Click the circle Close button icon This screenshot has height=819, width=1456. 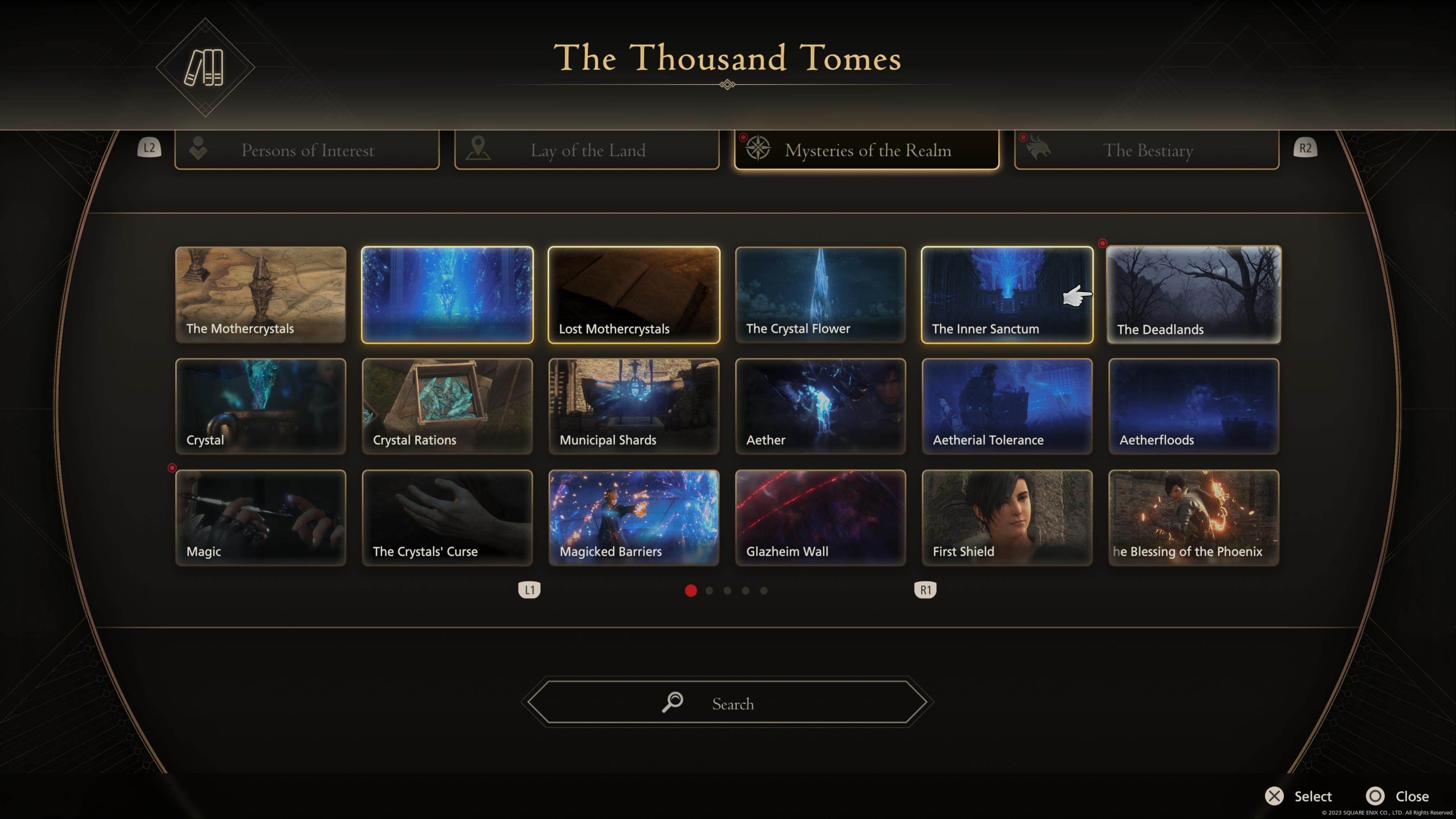point(1375,796)
